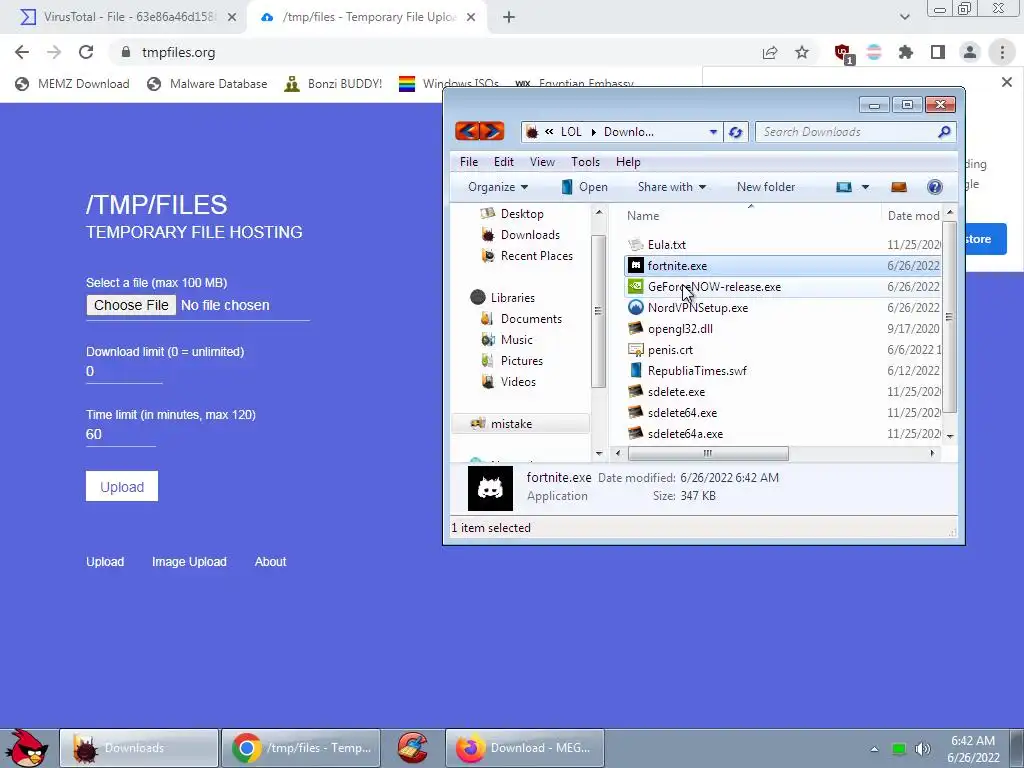
Task: Open the Explorer Edit menu
Action: tap(504, 162)
